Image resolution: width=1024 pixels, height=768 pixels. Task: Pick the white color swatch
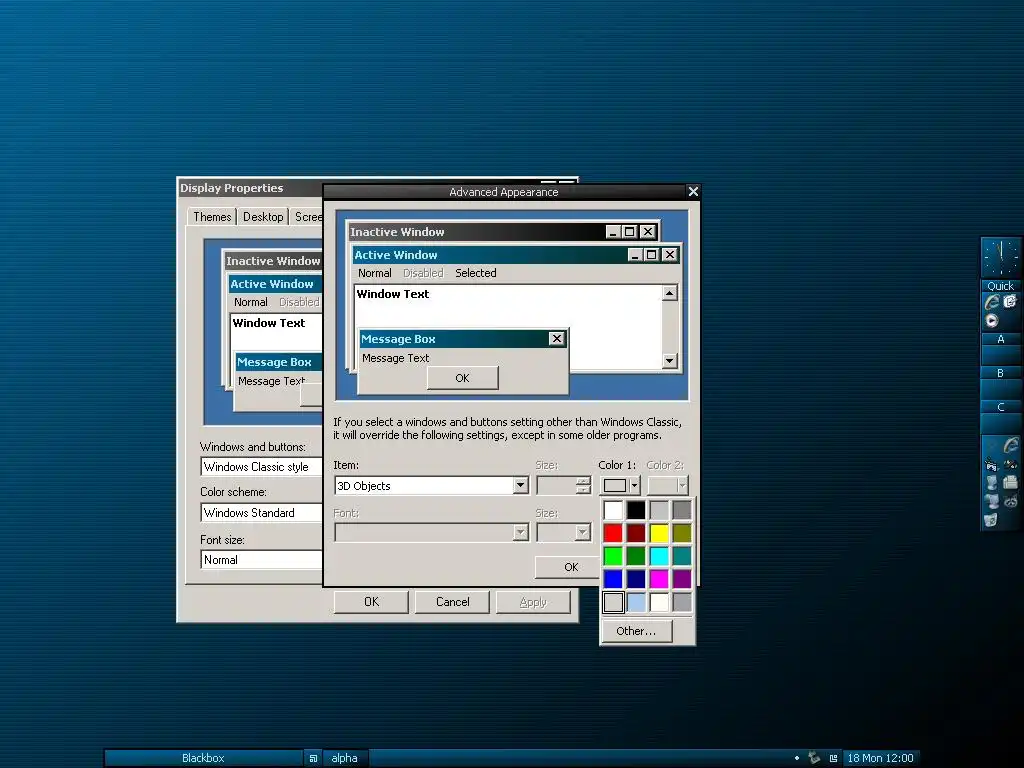click(x=613, y=510)
